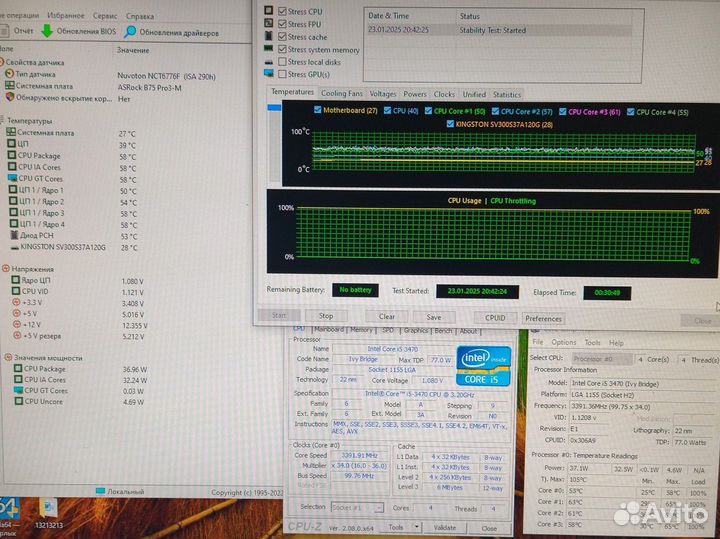Click the green RAM icon beside Stress system memory
This screenshot has width=720, height=539.
[269, 48]
